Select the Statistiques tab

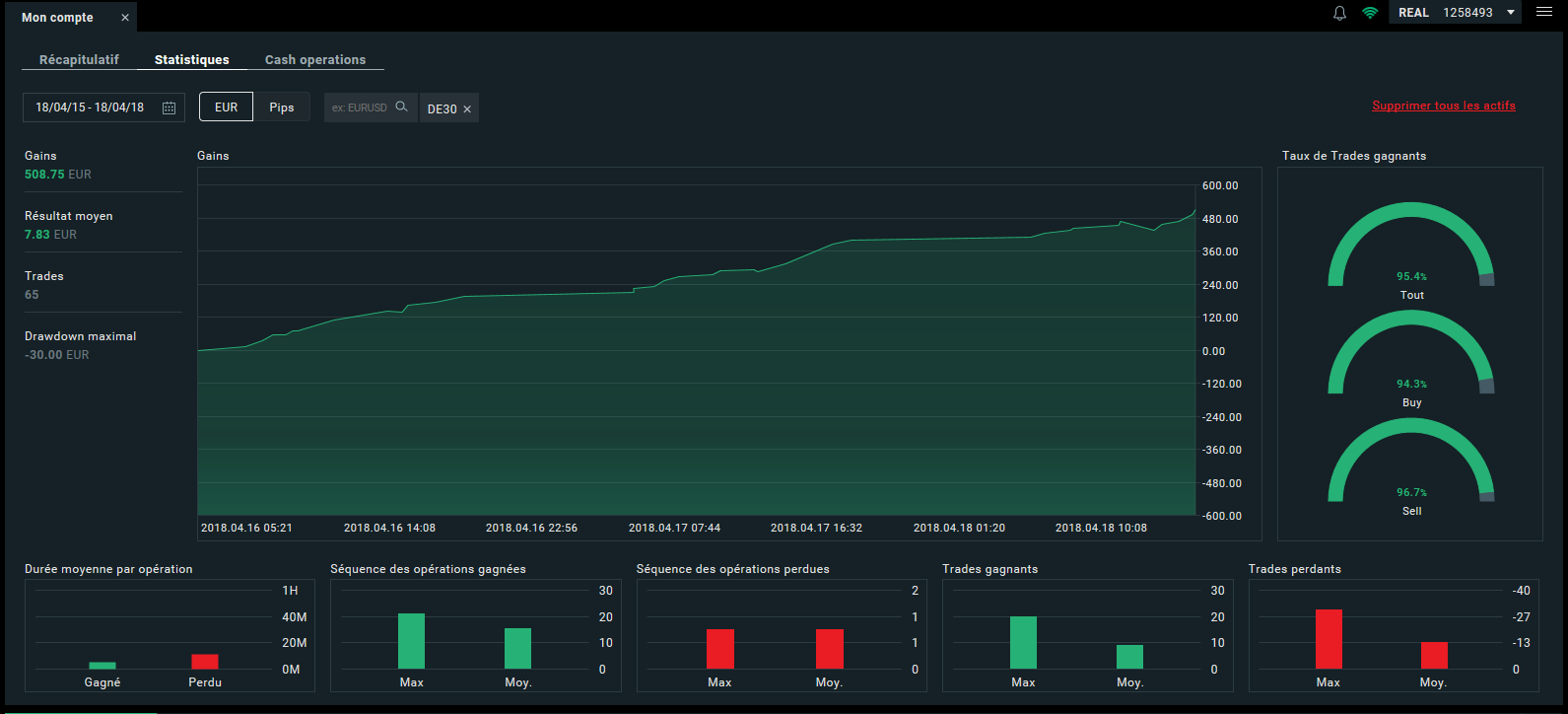(191, 60)
